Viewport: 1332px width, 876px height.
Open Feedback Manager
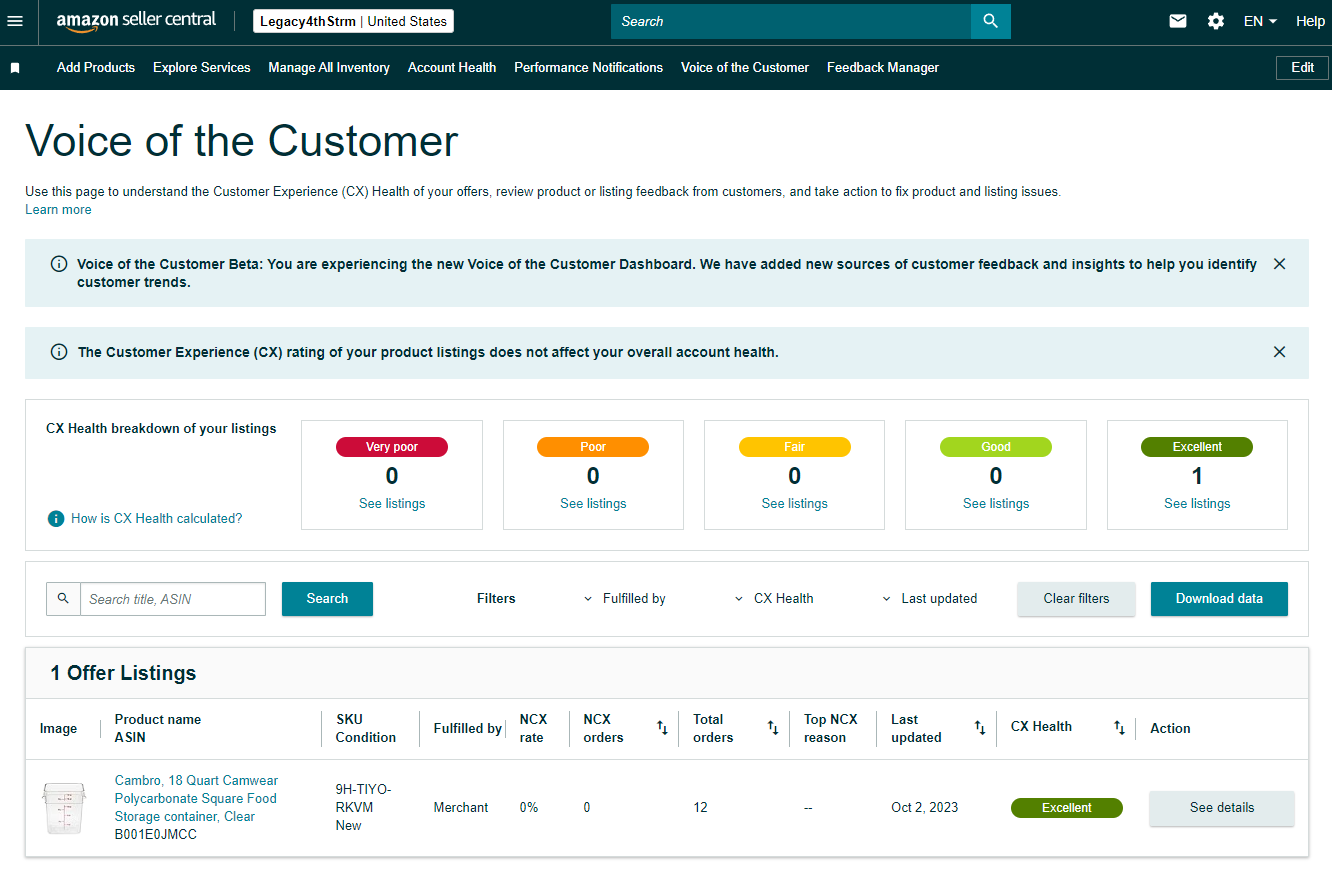(883, 68)
